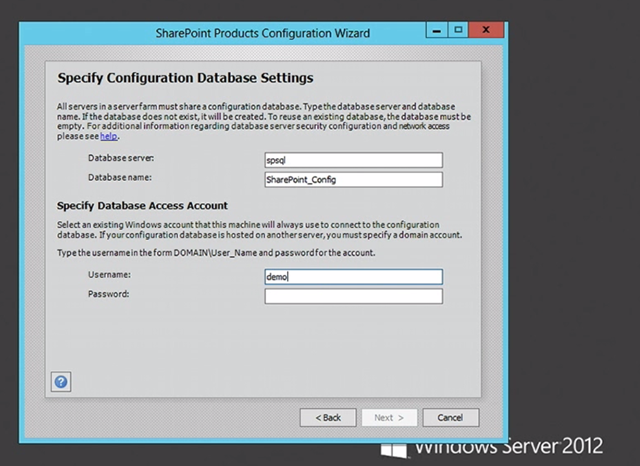Close the wizard with the red X
The height and width of the screenshot is (466, 640).
pos(486,30)
